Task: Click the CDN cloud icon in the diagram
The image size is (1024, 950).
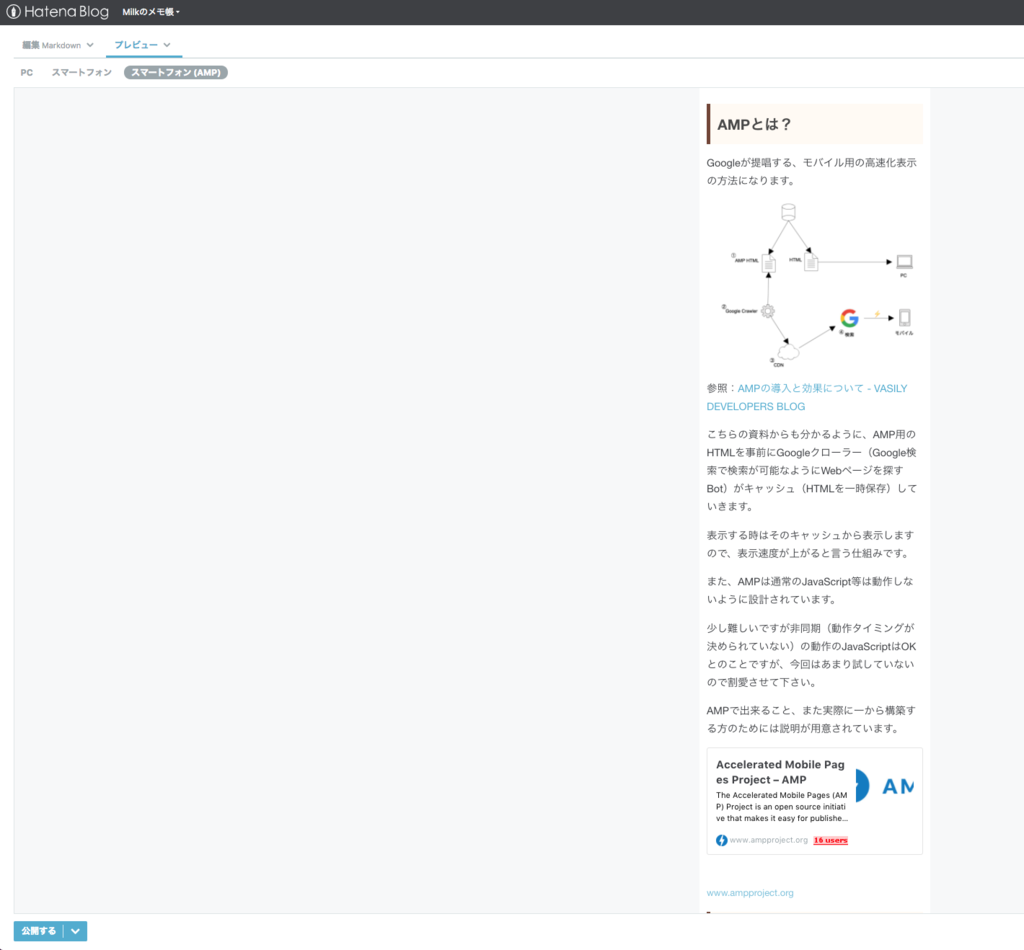Action: [x=788, y=353]
